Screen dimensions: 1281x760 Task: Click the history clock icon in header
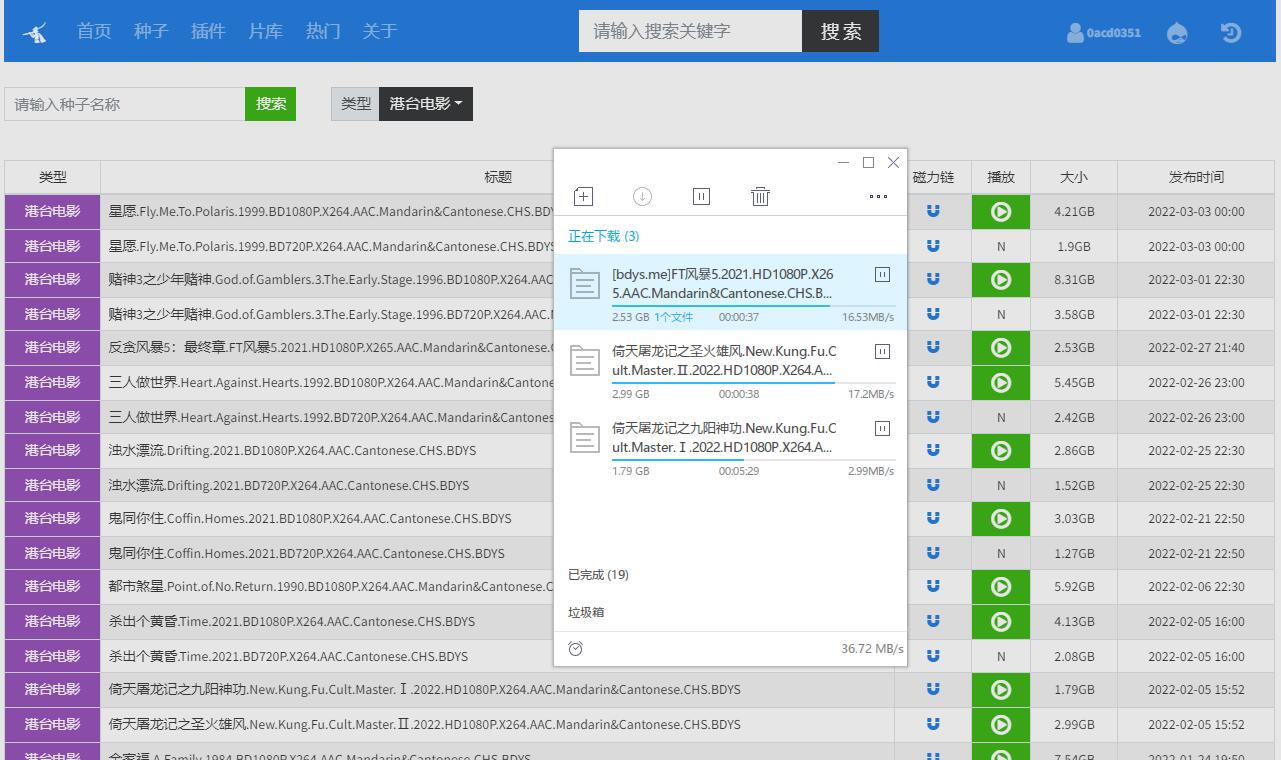(x=1231, y=32)
